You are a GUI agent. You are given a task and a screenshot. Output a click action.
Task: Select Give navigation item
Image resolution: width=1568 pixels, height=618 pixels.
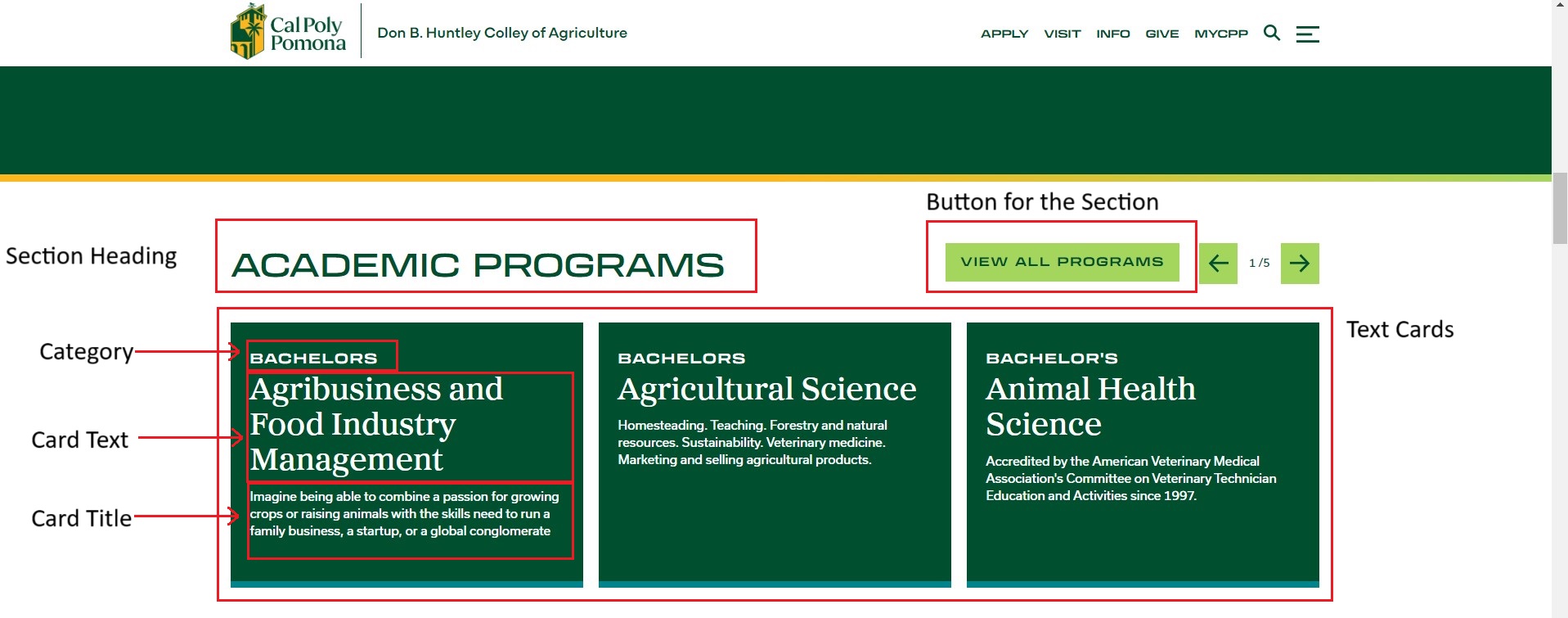click(1162, 34)
